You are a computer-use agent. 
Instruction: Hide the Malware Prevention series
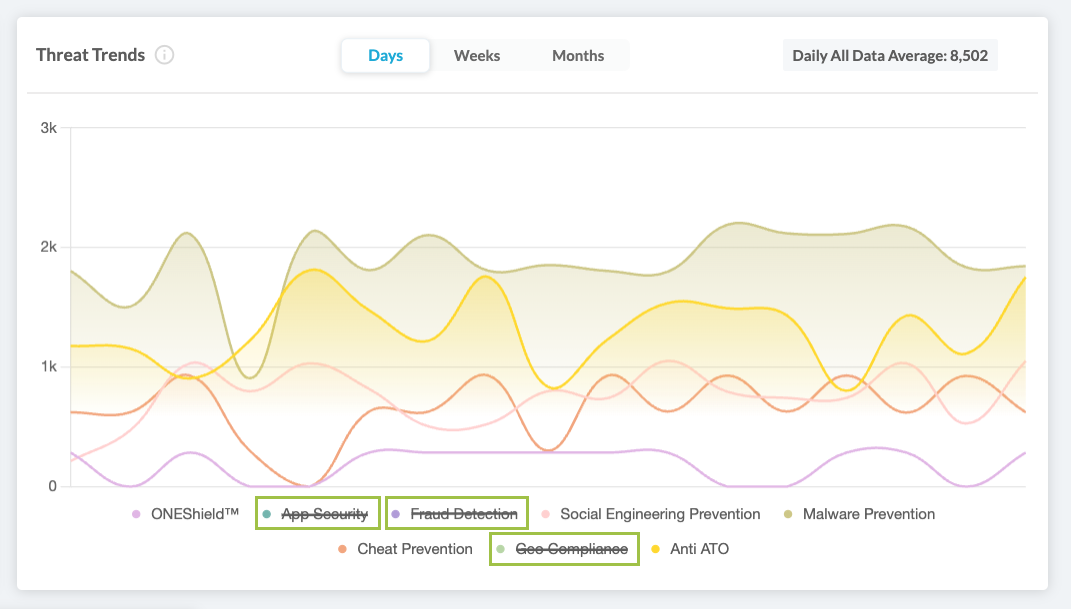click(x=868, y=514)
